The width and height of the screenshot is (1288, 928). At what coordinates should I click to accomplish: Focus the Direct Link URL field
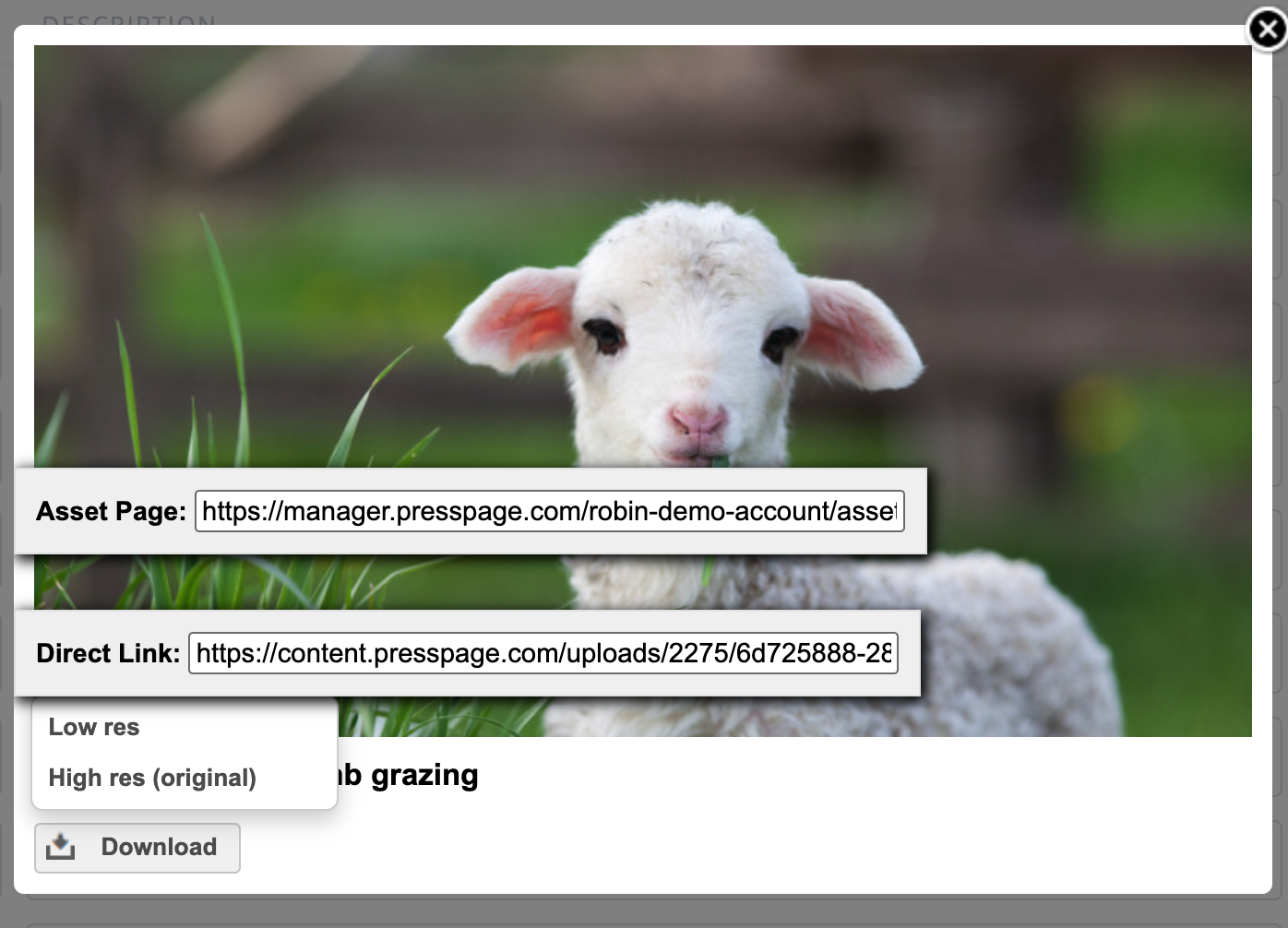pos(543,653)
